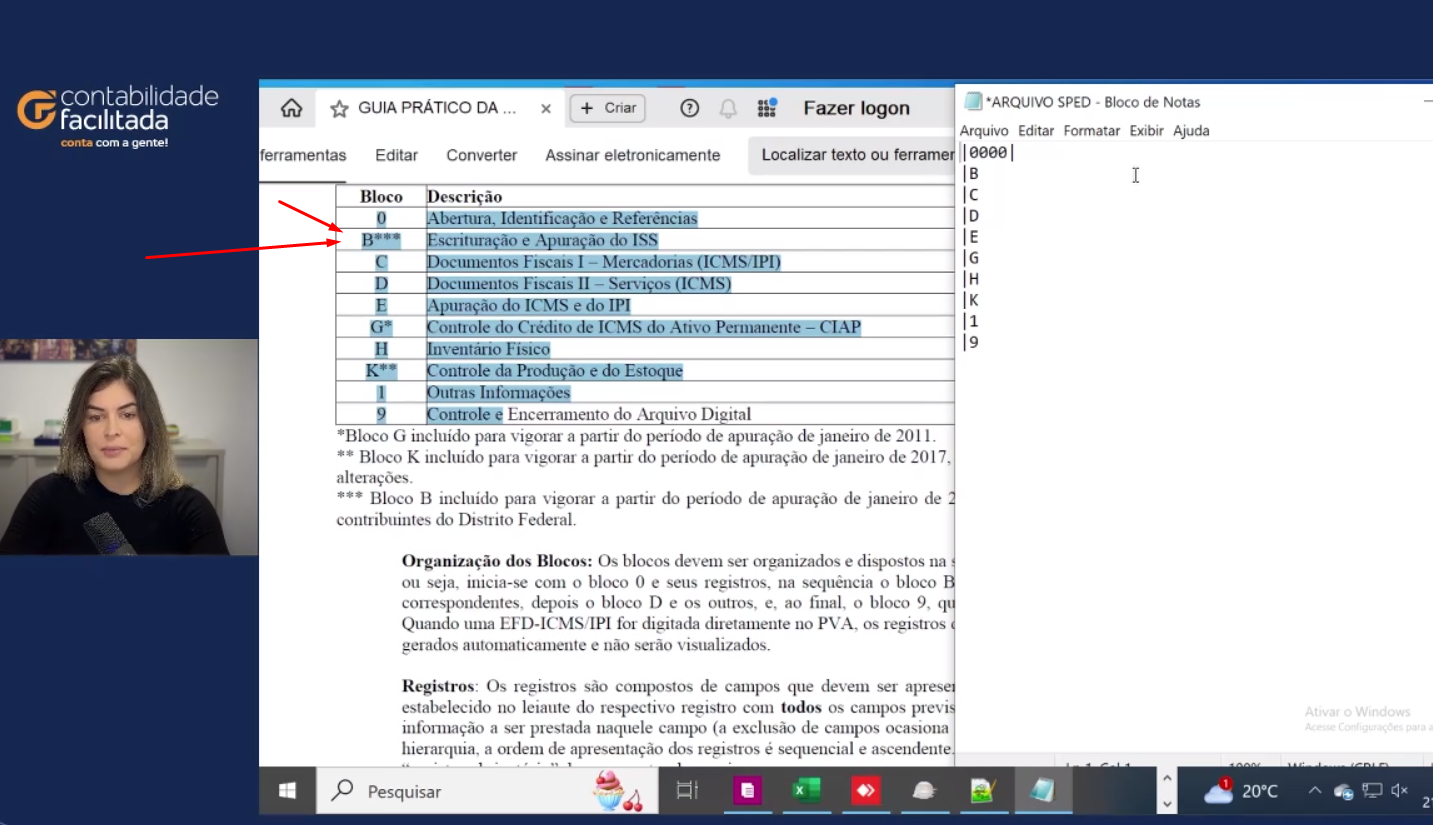Click 'Apuração do ICMS e do IPI' text
The width and height of the screenshot is (1433, 825).
coord(529,305)
